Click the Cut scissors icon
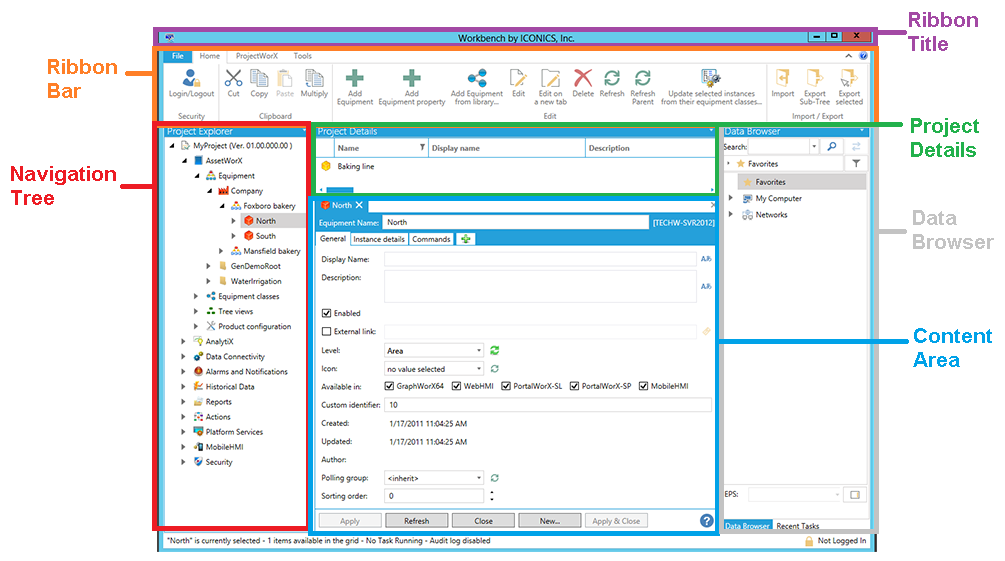This screenshot has width=1005, height=561. coord(233,79)
